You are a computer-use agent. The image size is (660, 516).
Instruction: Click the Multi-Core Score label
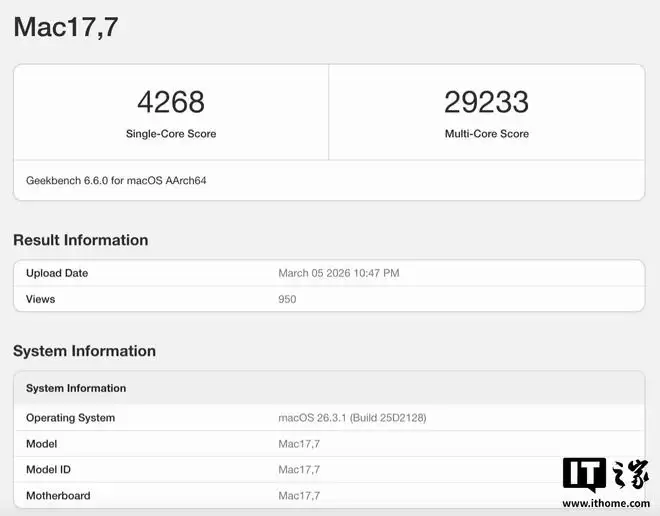[486, 134]
